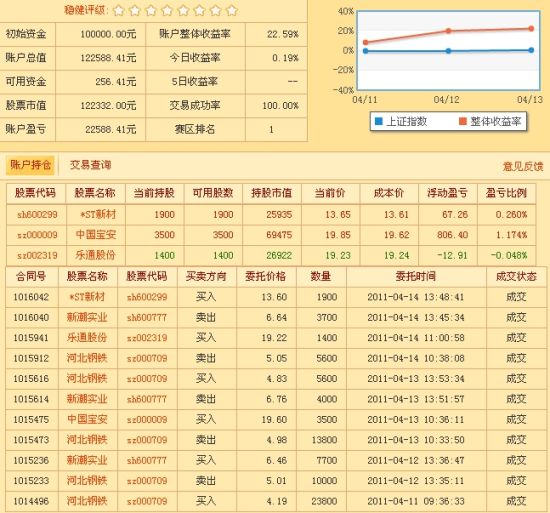550x513 pixels.
Task: Click order price 19.60 for 中国宝安
Action: 274,419
